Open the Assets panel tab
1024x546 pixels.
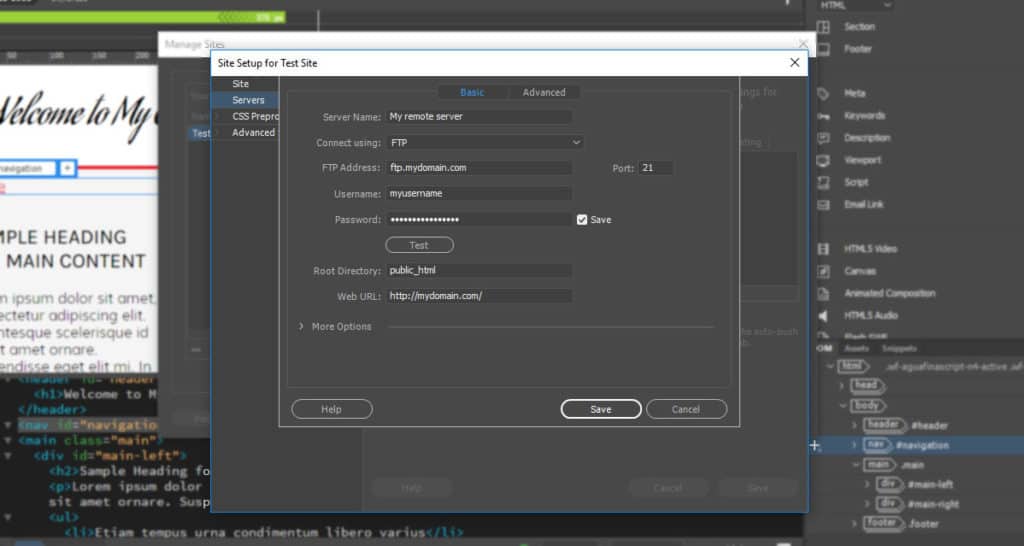click(856, 349)
